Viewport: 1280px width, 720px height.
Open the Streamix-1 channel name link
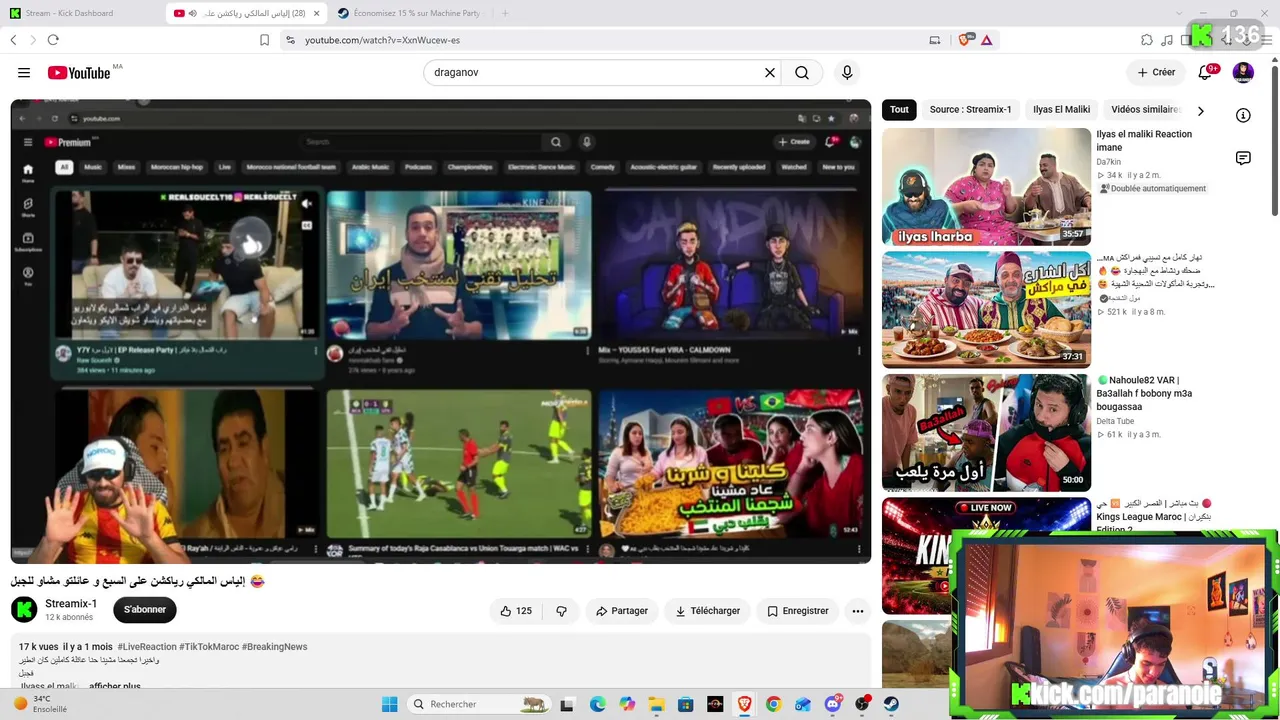coord(71,604)
